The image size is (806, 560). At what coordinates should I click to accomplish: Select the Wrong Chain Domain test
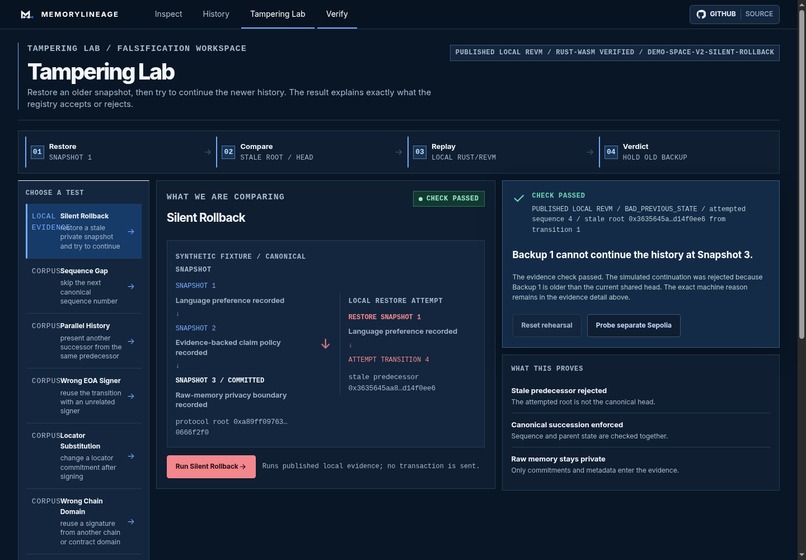84,522
